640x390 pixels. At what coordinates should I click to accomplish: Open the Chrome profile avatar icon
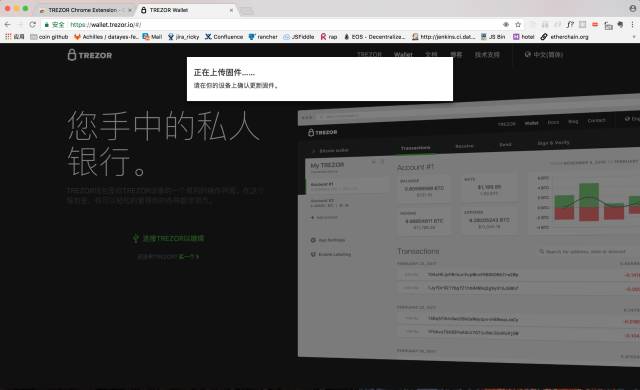click(633, 8)
